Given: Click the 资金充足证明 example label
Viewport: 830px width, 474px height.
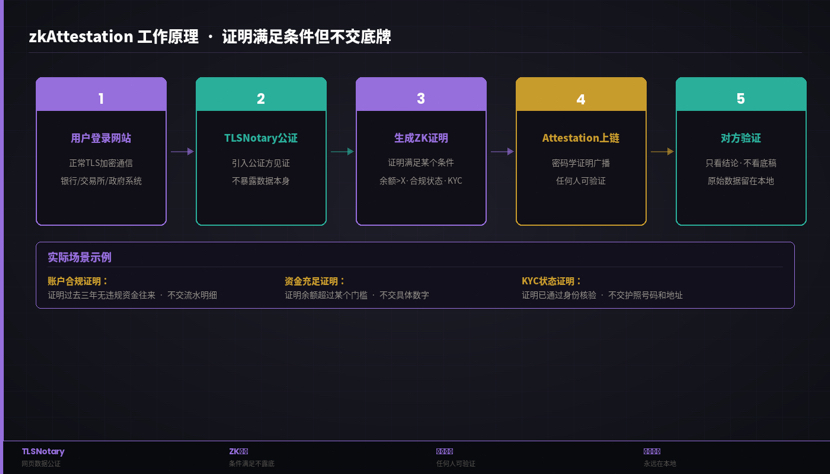Looking at the screenshot, I should tap(315, 281).
